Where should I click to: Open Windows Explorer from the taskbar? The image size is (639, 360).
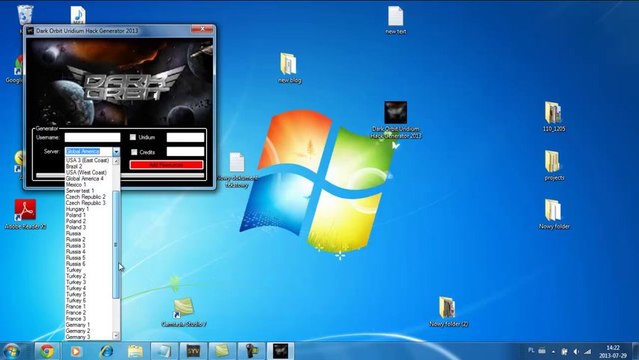pos(135,351)
